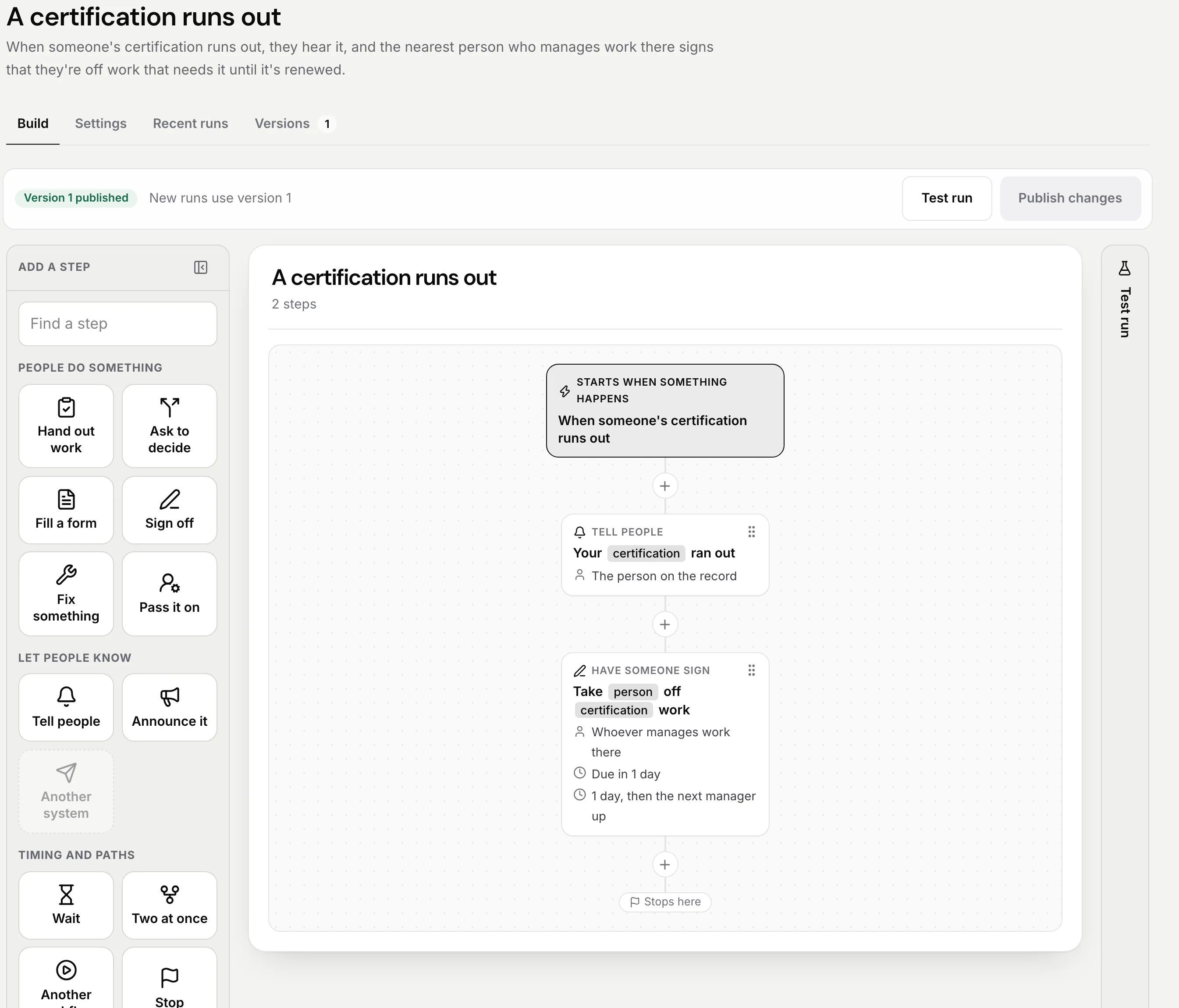The height and width of the screenshot is (1008, 1179).
Task: Click the plus button above Stops here
Action: pos(664,865)
